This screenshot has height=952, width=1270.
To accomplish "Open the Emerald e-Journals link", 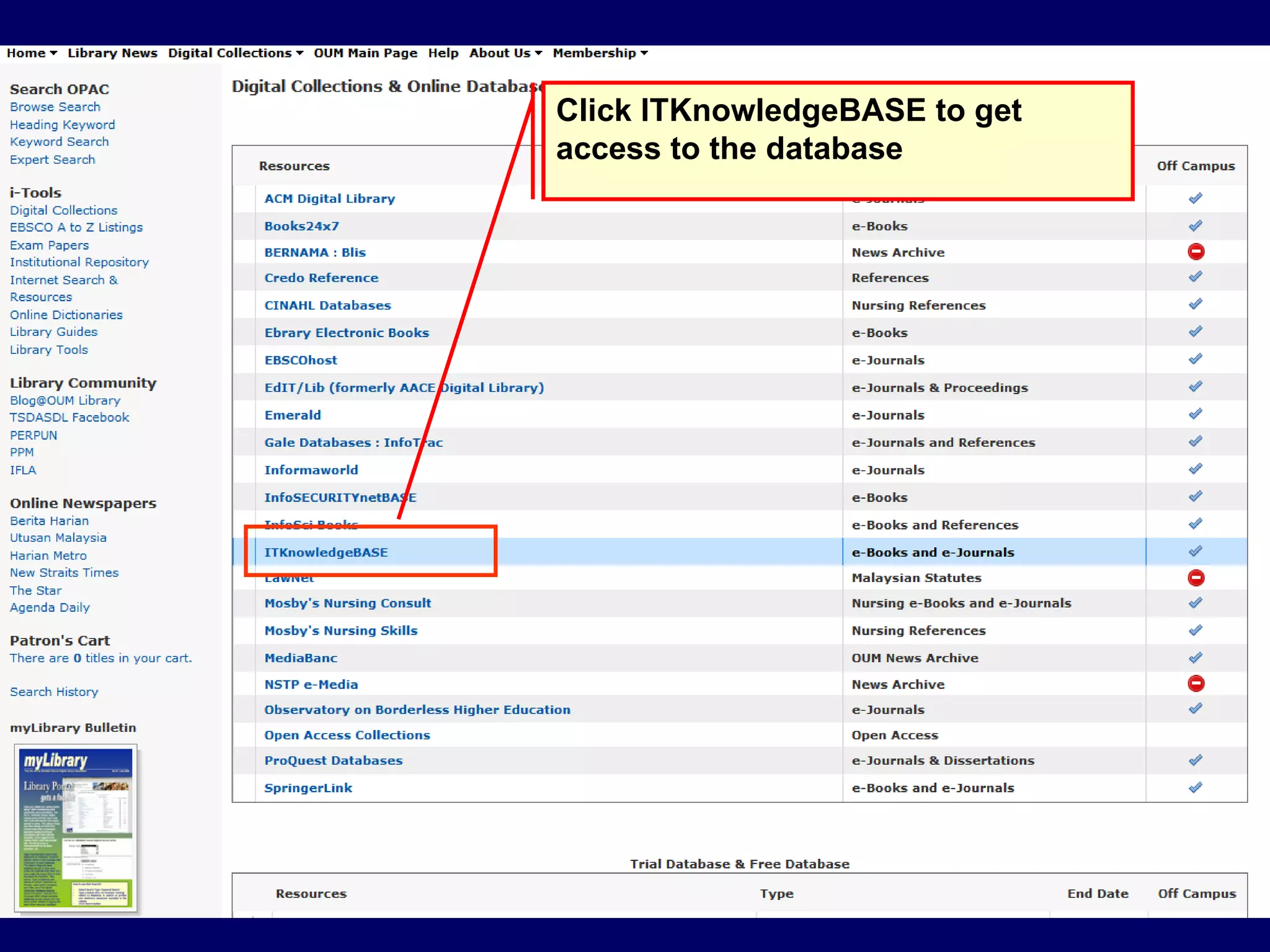I will [293, 415].
